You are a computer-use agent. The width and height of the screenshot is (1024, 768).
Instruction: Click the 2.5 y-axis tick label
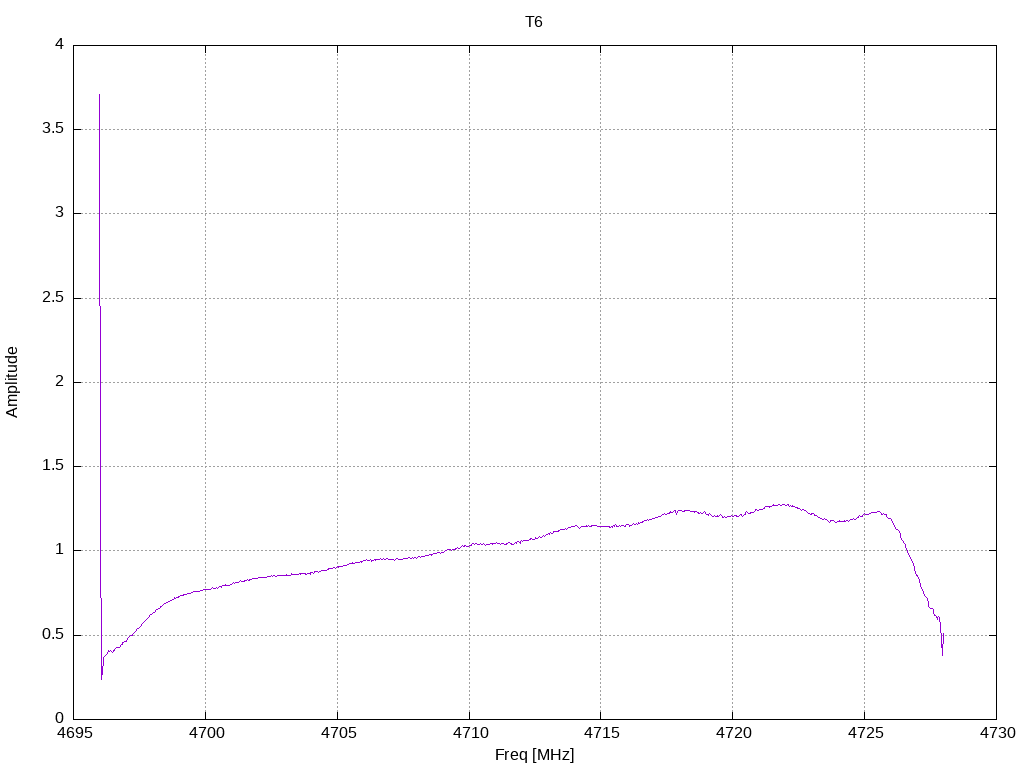(x=53, y=298)
